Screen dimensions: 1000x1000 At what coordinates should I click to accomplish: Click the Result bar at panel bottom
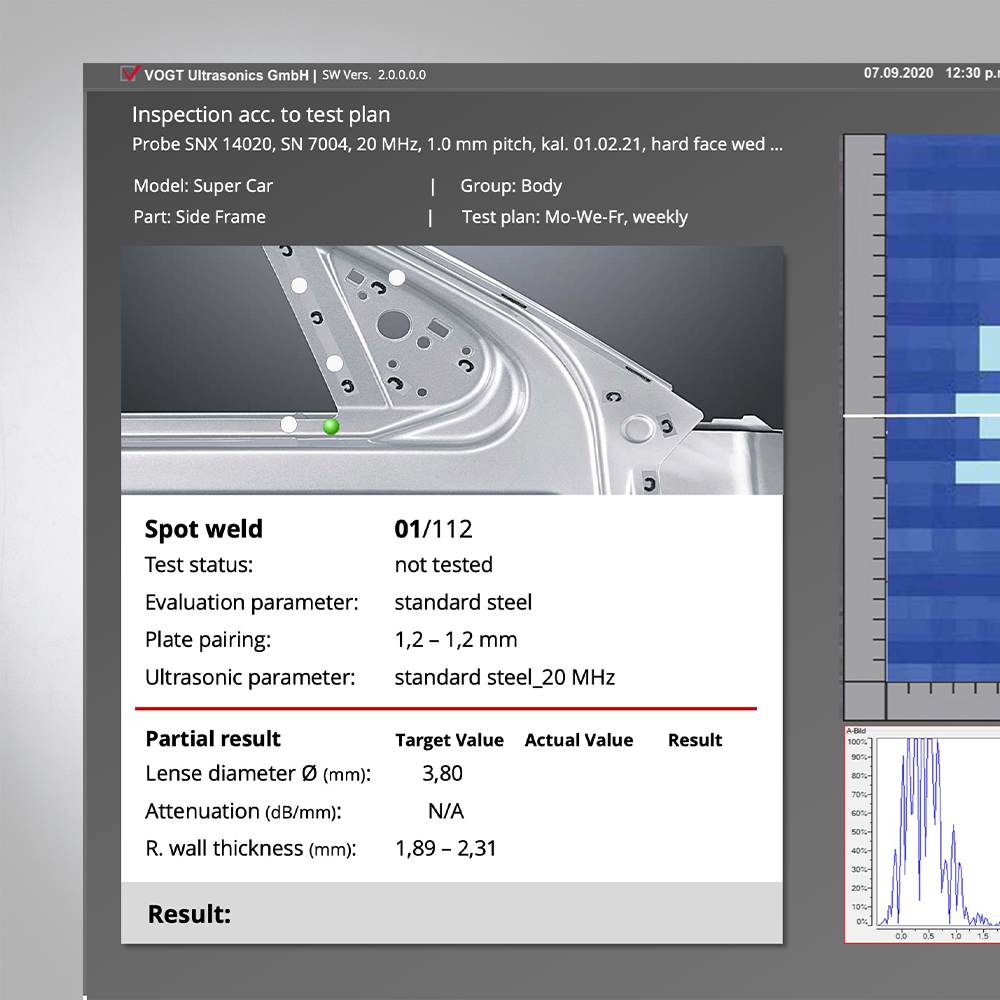(451, 913)
